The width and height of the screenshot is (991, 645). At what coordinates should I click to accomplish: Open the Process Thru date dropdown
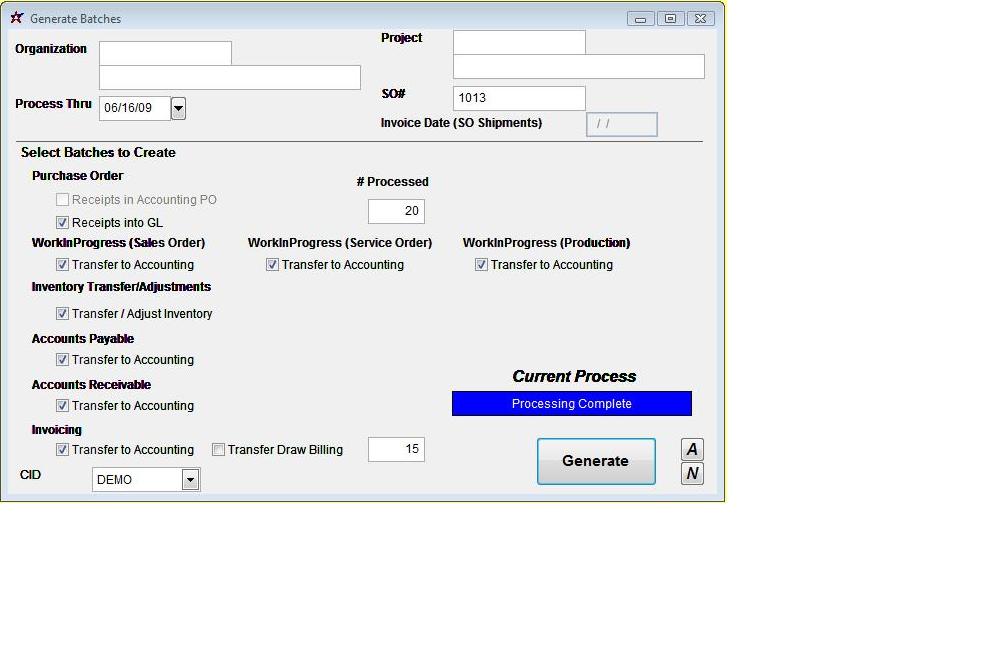point(178,108)
